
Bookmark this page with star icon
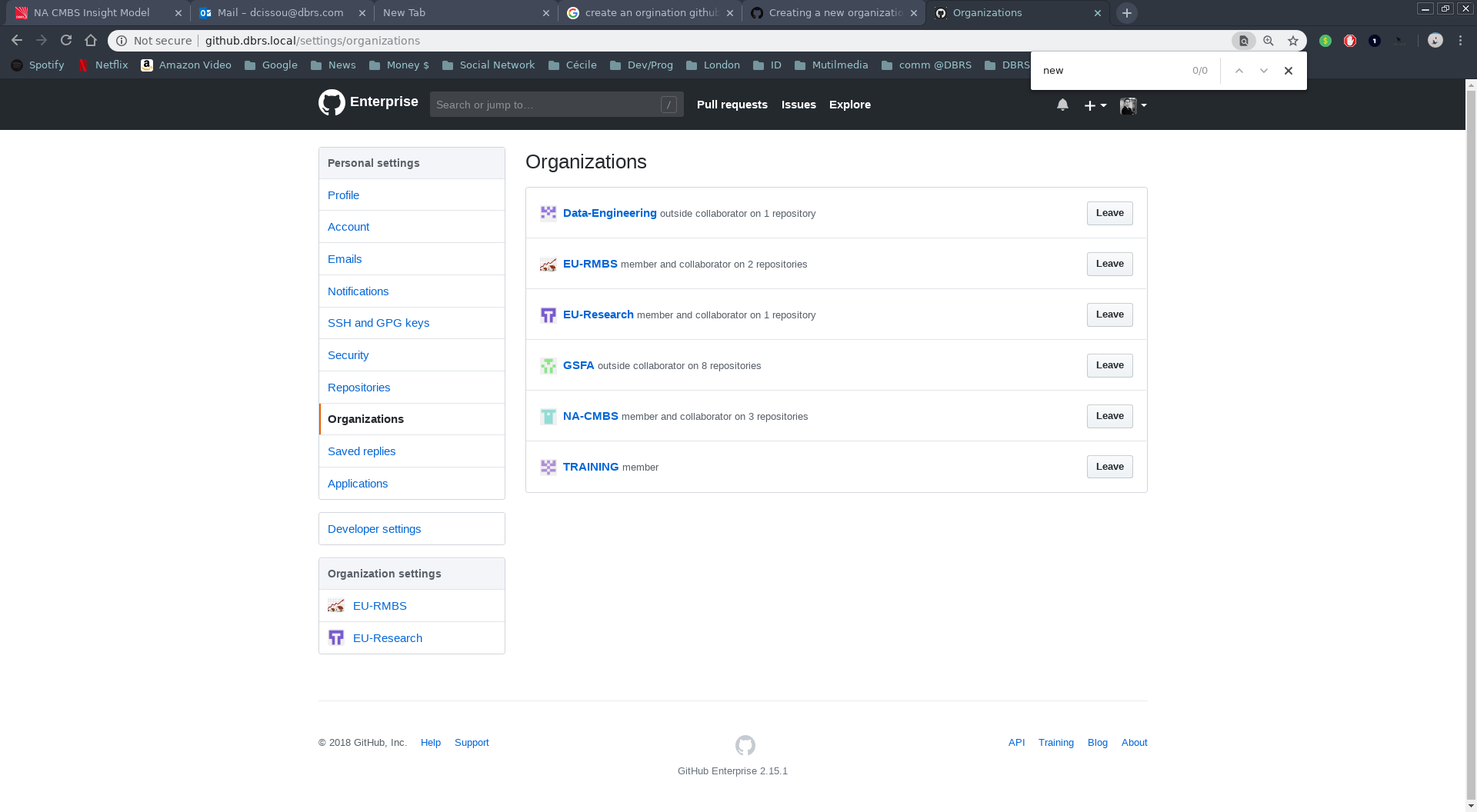(1293, 41)
